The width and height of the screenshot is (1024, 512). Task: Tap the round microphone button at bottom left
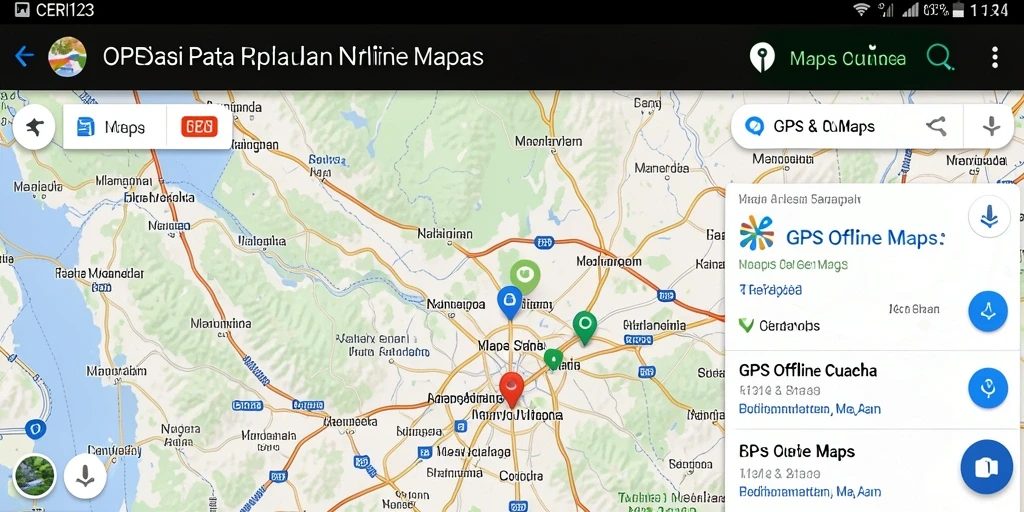tap(85, 475)
